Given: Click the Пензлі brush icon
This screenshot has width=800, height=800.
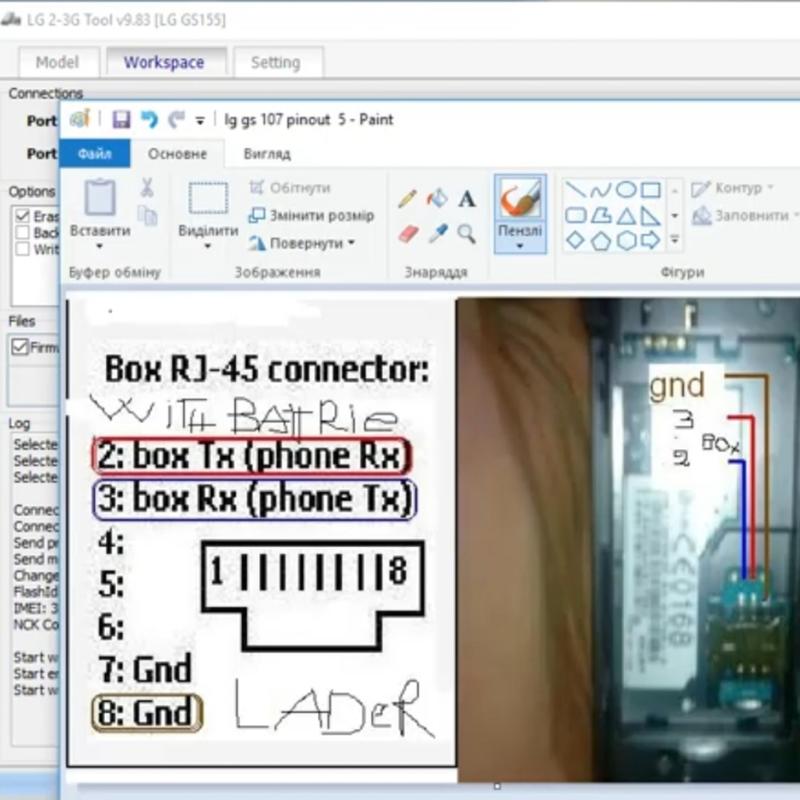Looking at the screenshot, I should click(x=519, y=199).
